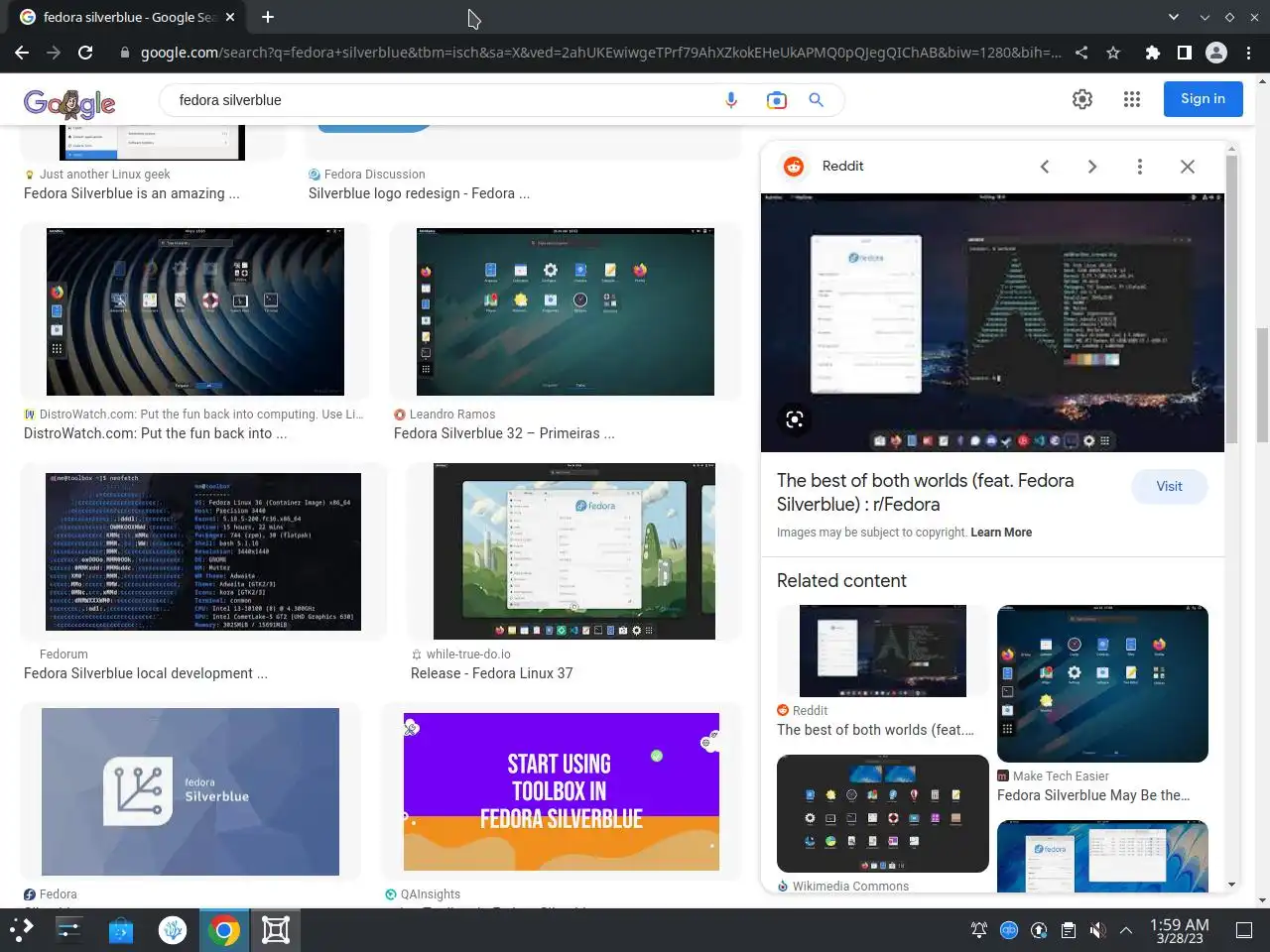Viewport: 1270px width, 952px height.
Task: Click the address bar URL
Action: [x=600, y=53]
